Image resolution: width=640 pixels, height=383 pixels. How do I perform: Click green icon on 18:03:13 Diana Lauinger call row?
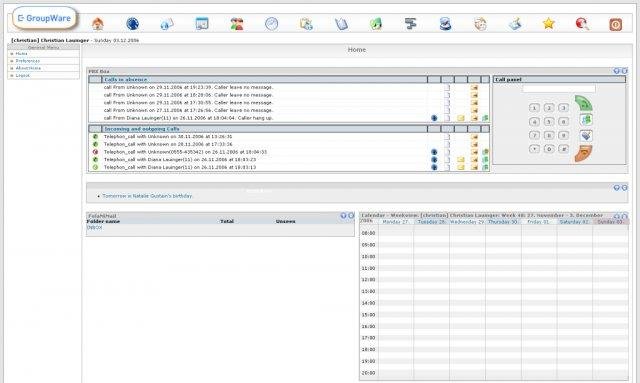tap(485, 167)
